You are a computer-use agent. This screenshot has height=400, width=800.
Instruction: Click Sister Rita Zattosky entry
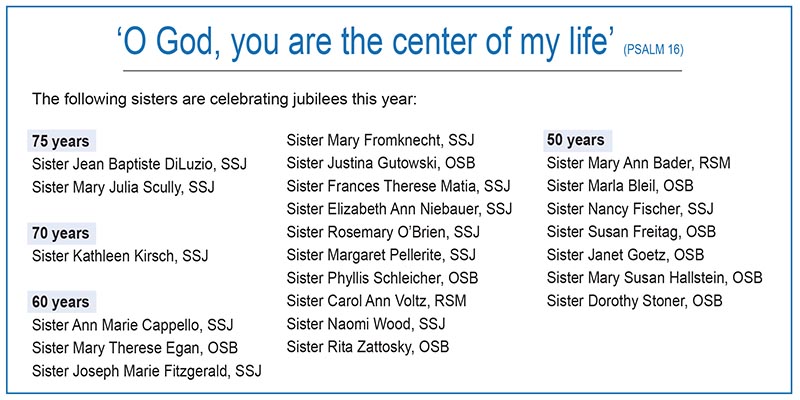tap(368, 347)
